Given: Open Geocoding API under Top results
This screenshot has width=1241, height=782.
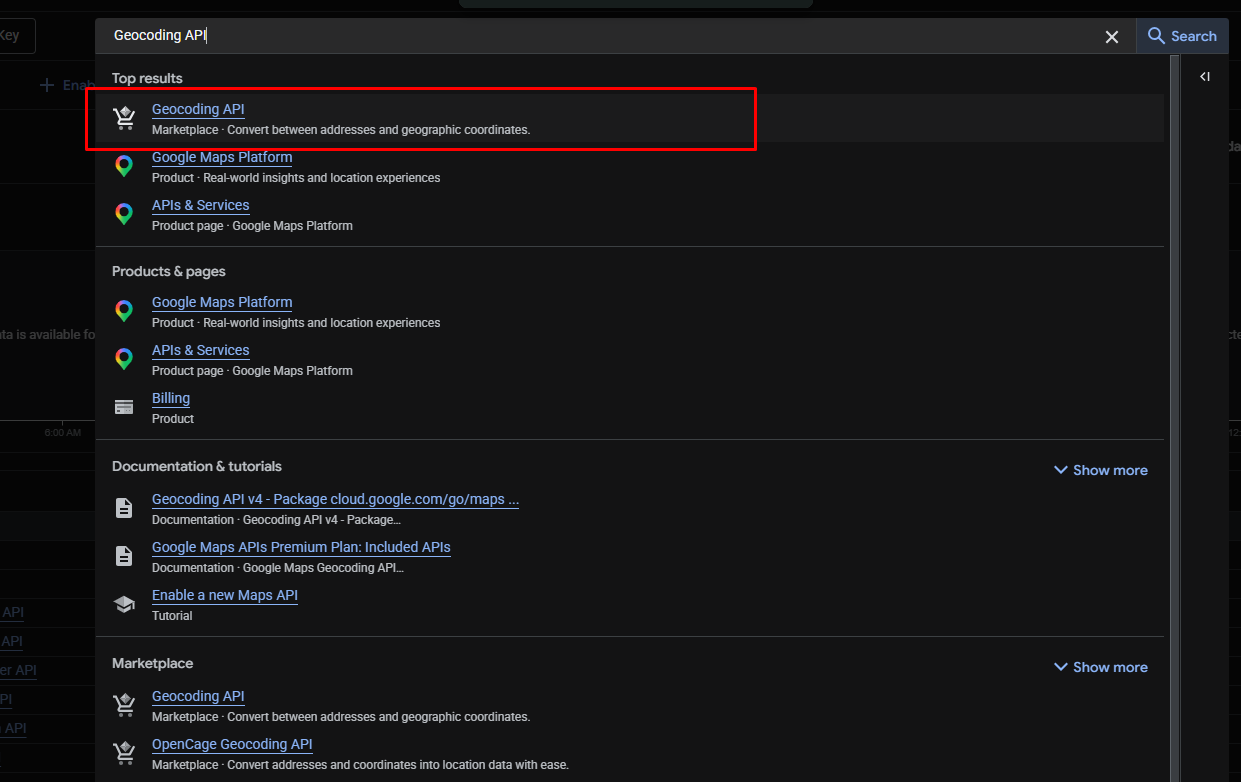Looking at the screenshot, I should (x=198, y=109).
